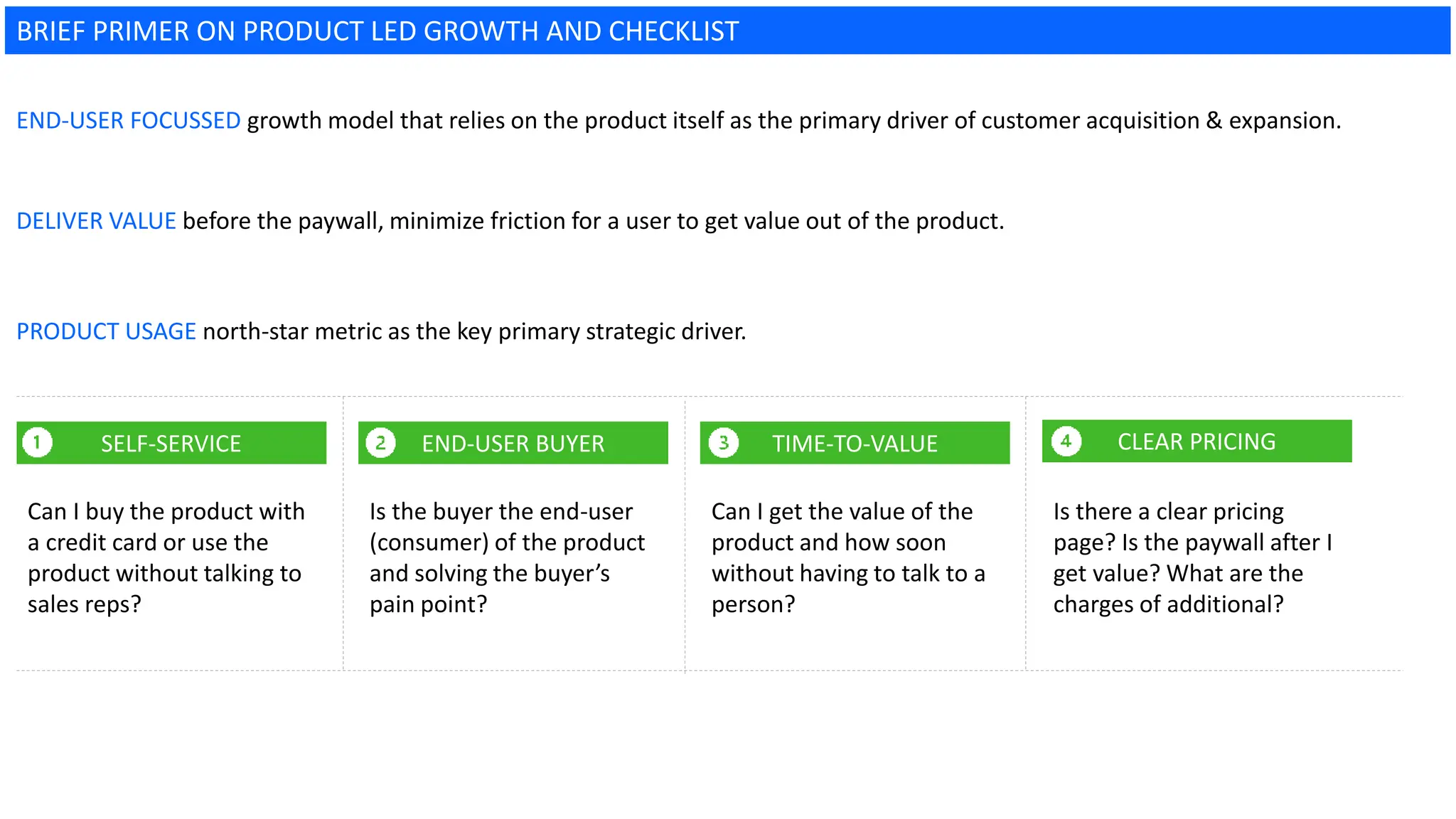
Task: Click the text about minimizing friction before paywall
Action: coord(594,221)
